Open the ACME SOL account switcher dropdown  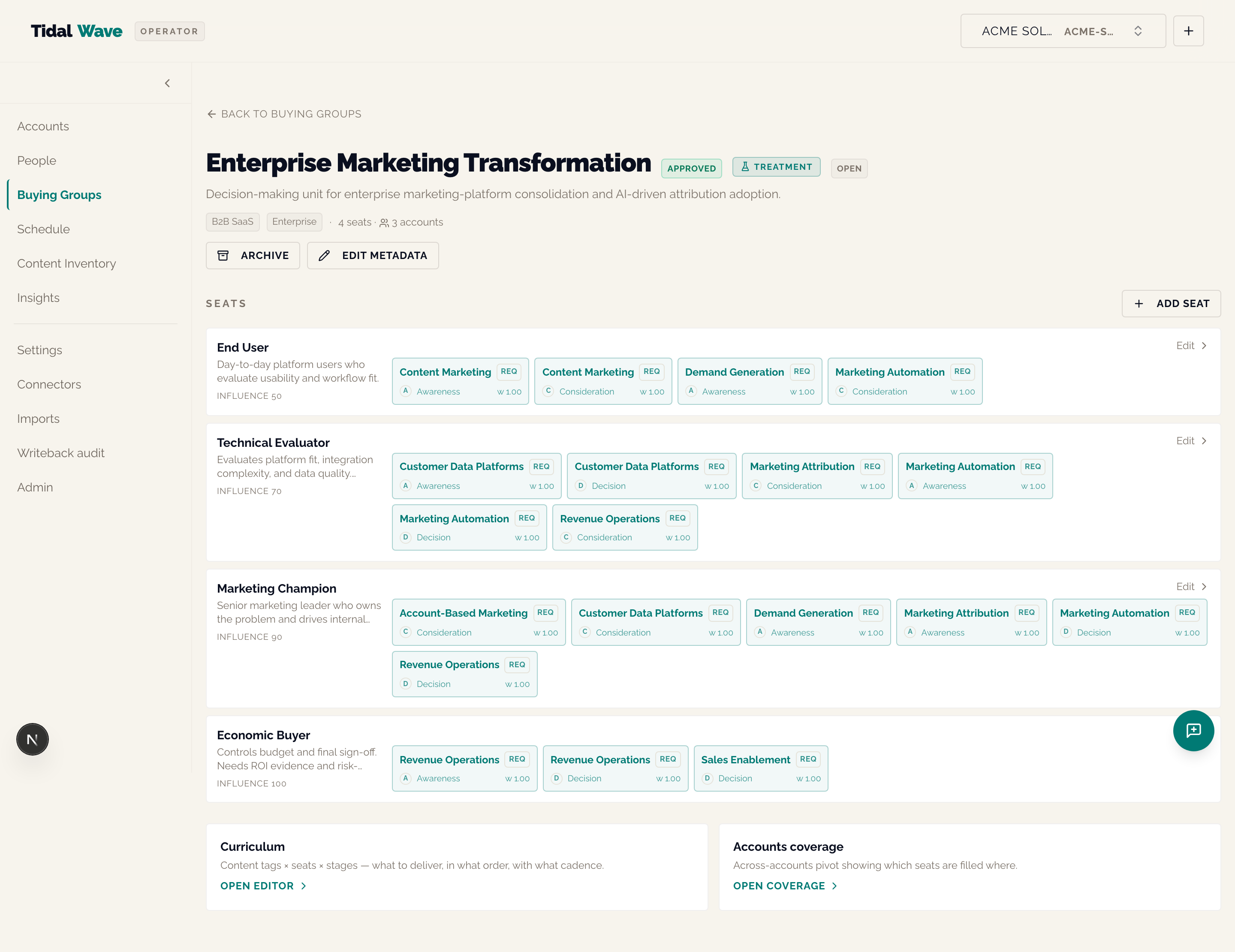point(1063,31)
